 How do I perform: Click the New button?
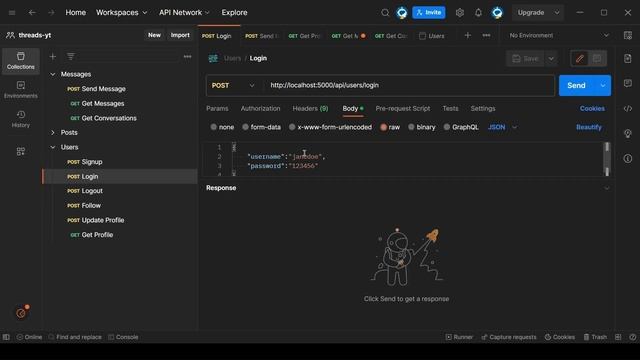(154, 35)
